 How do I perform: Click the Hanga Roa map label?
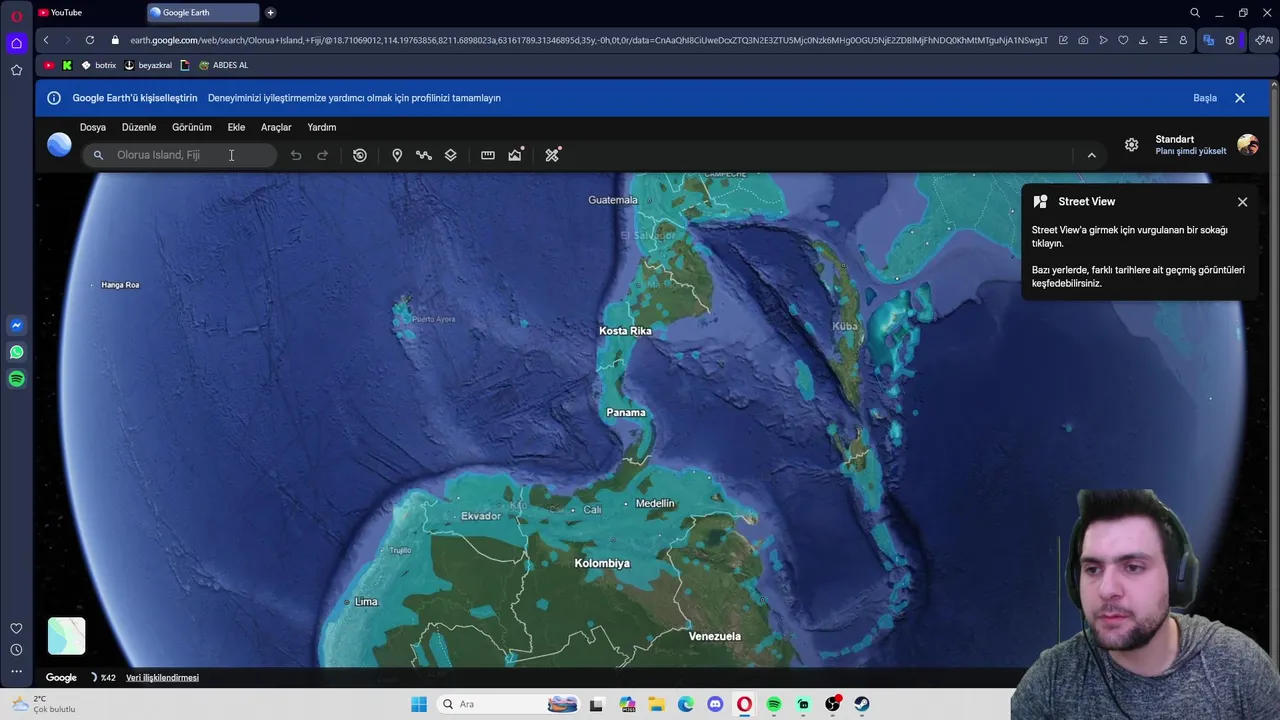[x=120, y=285]
